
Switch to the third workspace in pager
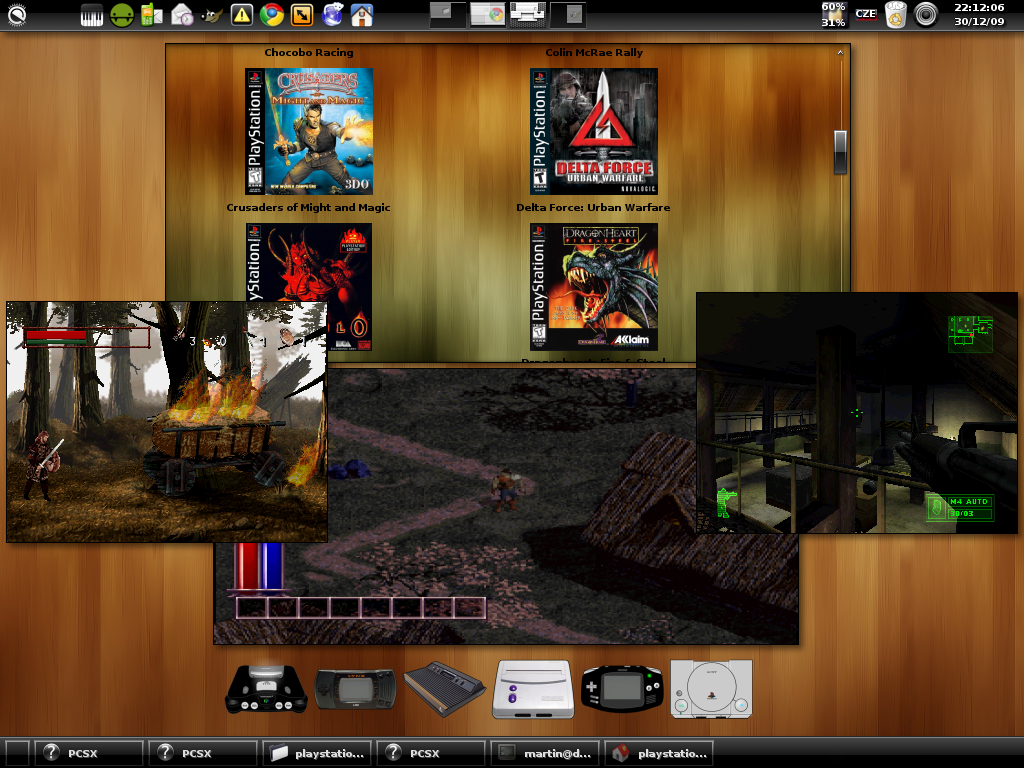(x=528, y=14)
